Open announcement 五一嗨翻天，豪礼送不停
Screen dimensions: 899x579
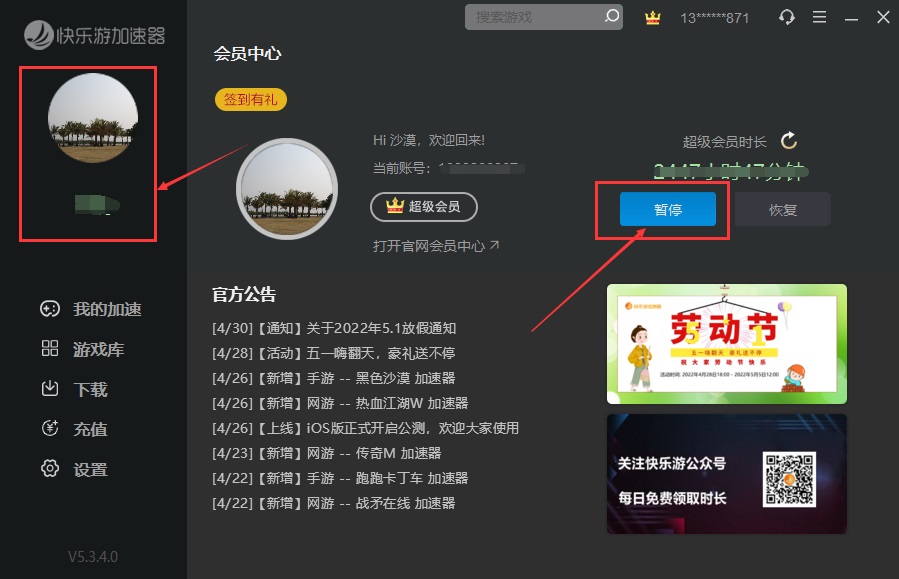coord(334,353)
